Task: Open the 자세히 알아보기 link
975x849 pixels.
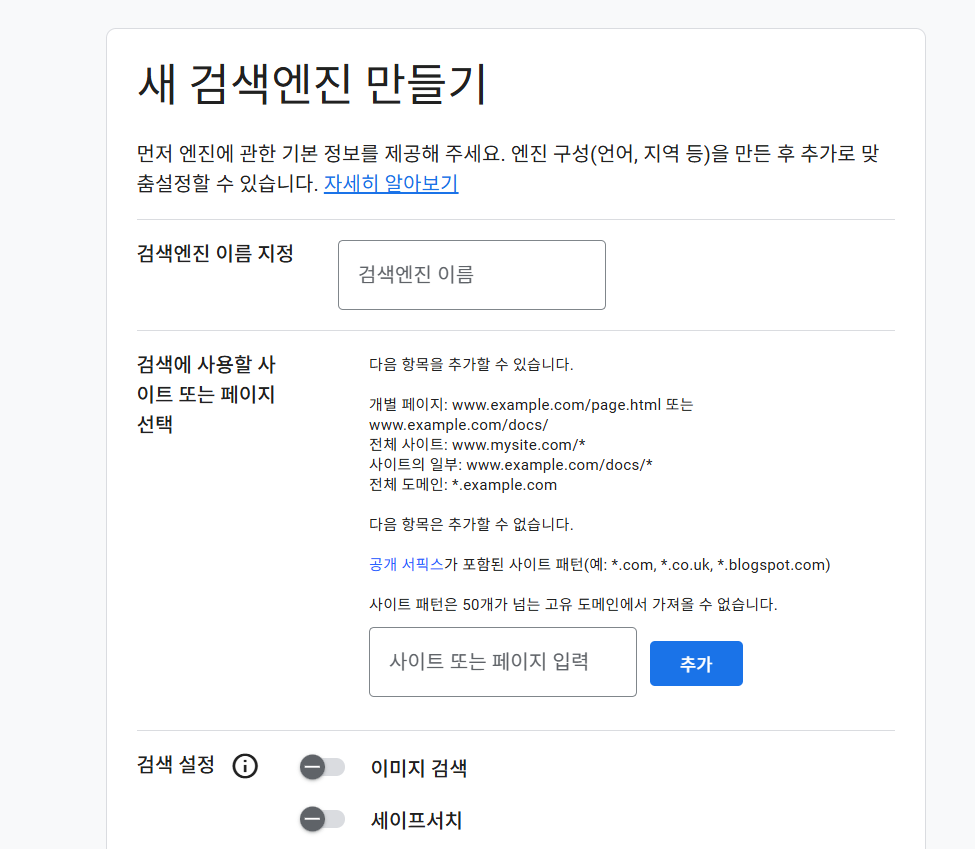Action: point(391,183)
